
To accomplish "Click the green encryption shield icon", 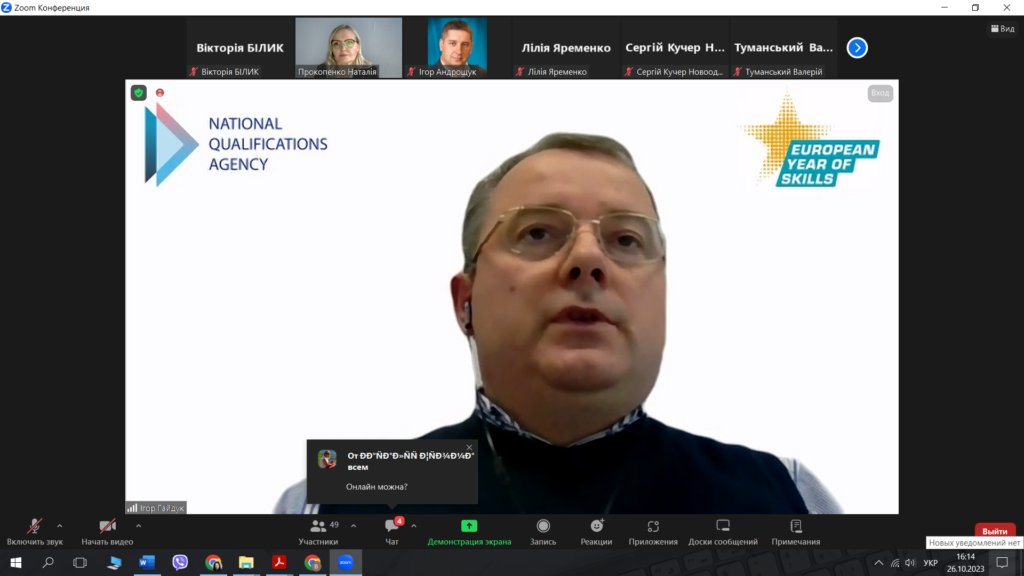I will (x=139, y=93).
